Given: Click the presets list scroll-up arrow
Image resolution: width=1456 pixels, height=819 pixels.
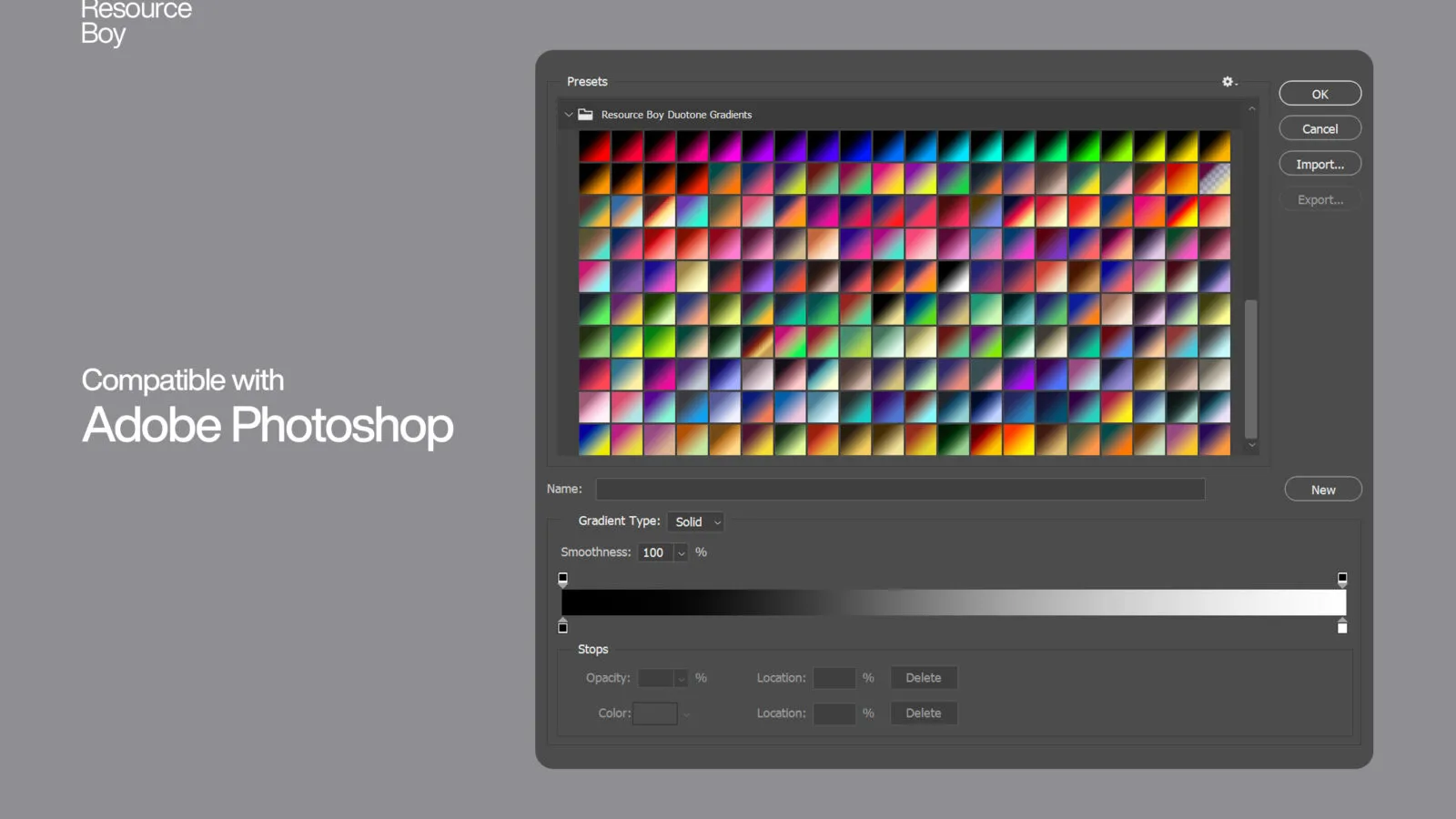Looking at the screenshot, I should (x=1252, y=109).
